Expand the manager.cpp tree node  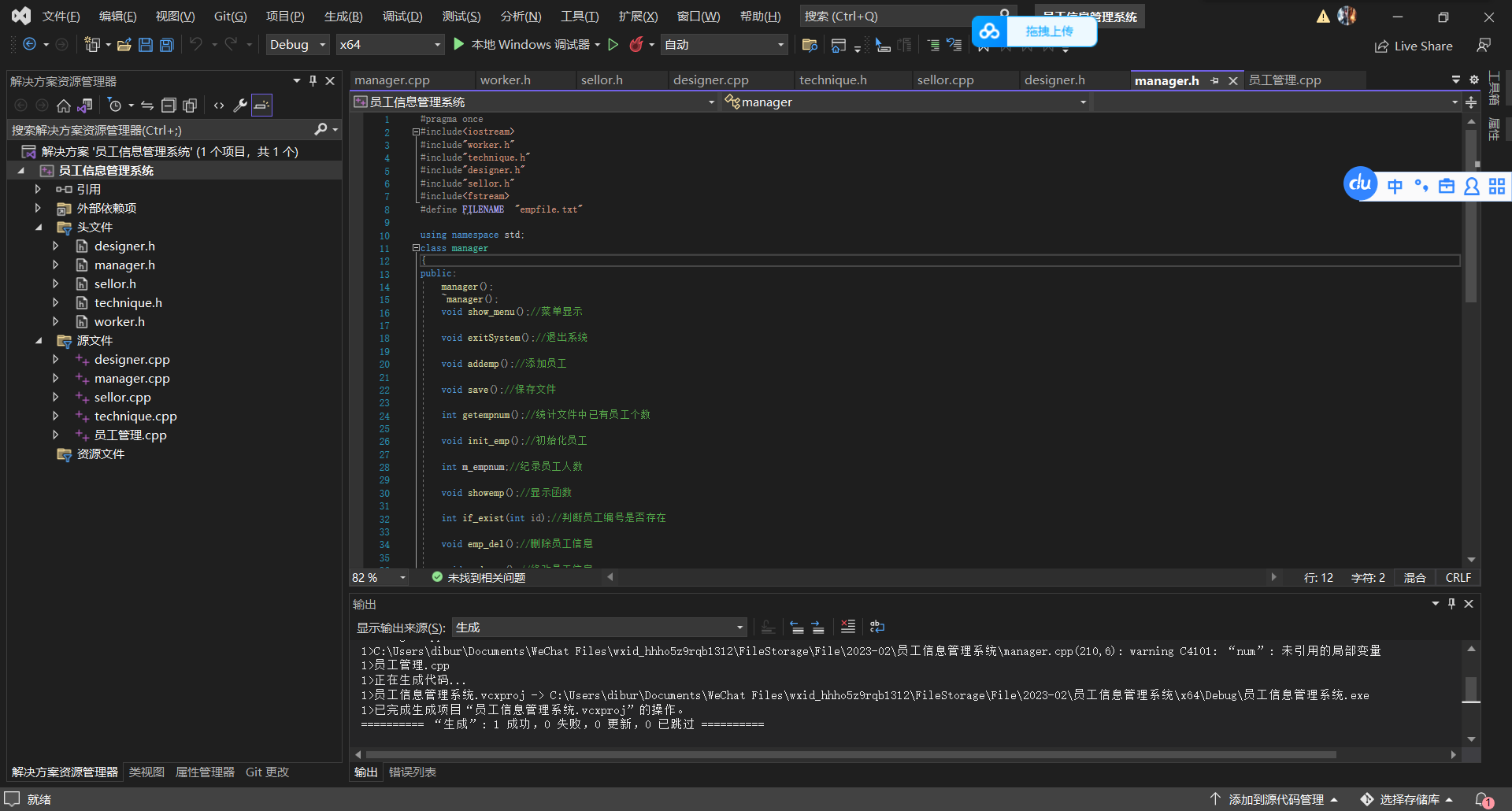coord(56,379)
